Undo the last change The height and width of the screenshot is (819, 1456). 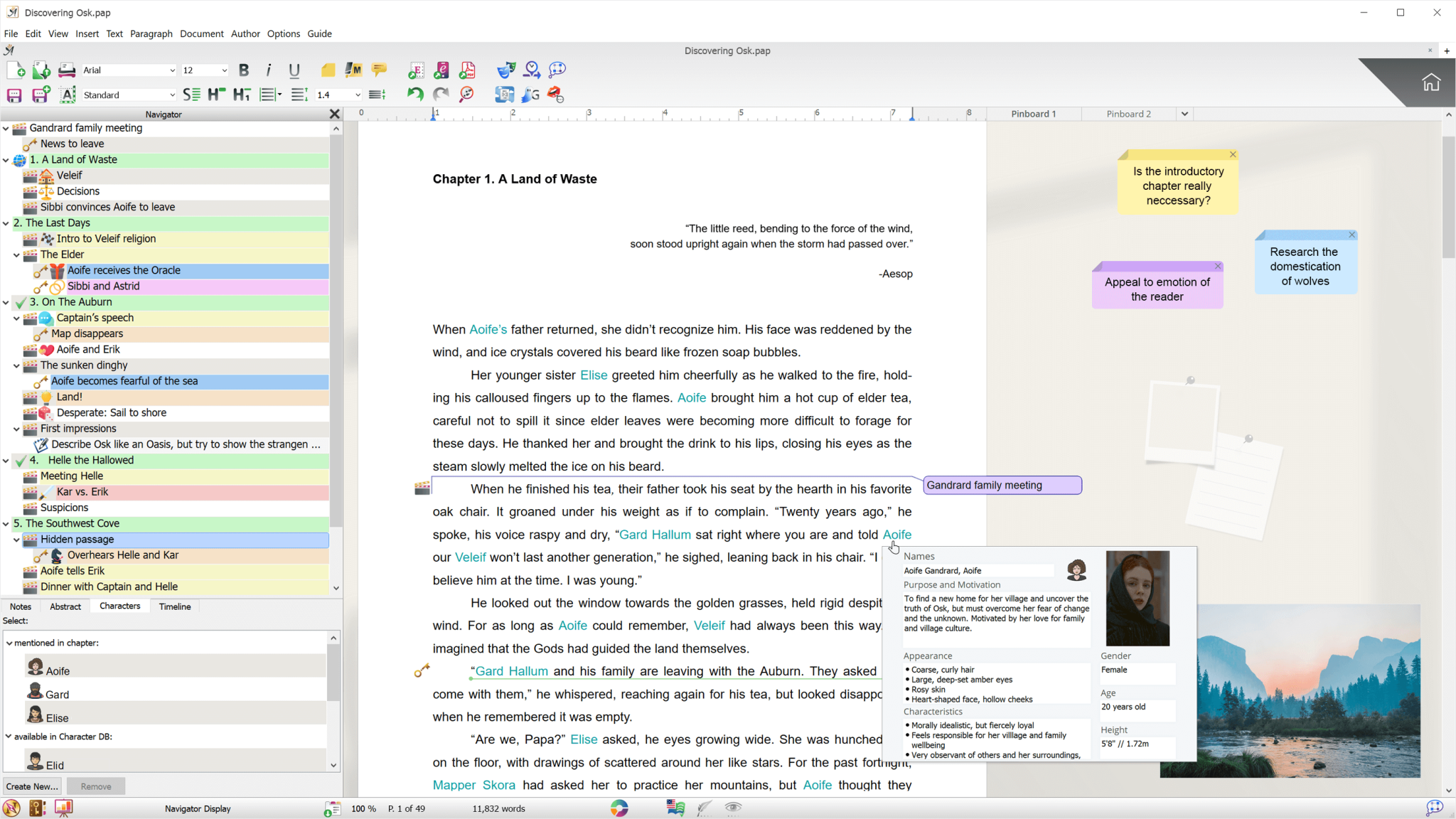(x=414, y=93)
